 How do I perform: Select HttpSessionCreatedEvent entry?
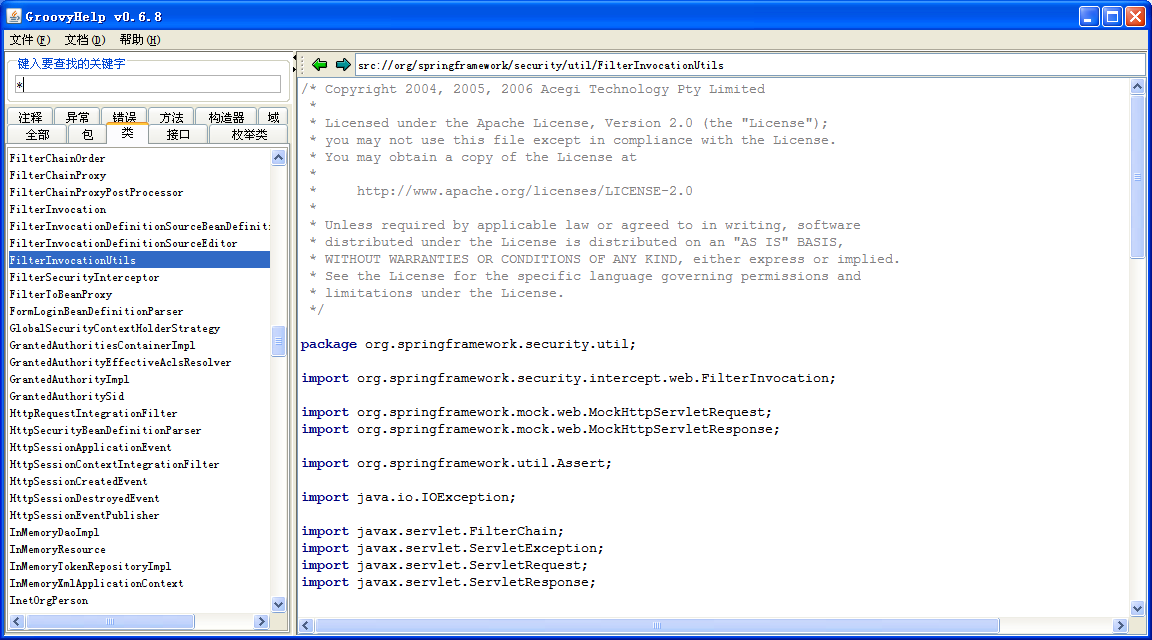point(139,481)
